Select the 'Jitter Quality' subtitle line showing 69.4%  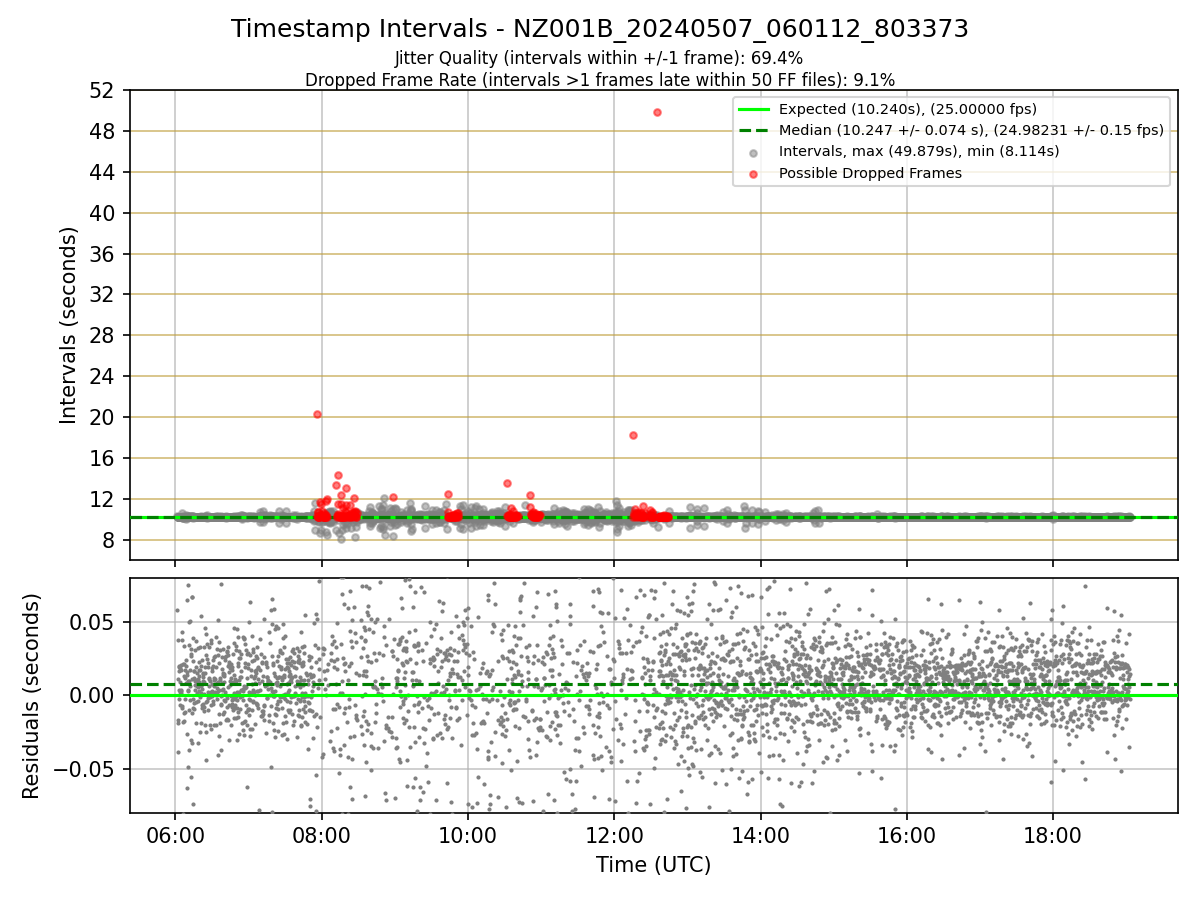coord(599,58)
